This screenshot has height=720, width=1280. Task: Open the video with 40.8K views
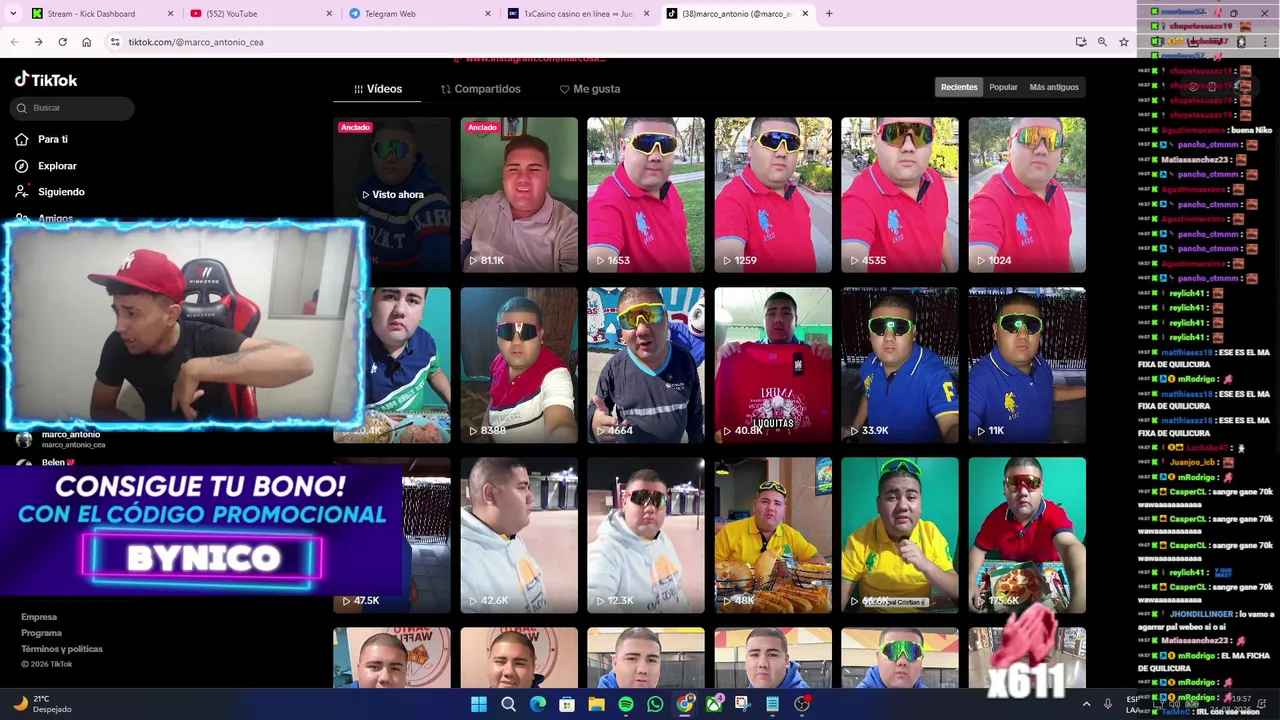tap(773, 365)
